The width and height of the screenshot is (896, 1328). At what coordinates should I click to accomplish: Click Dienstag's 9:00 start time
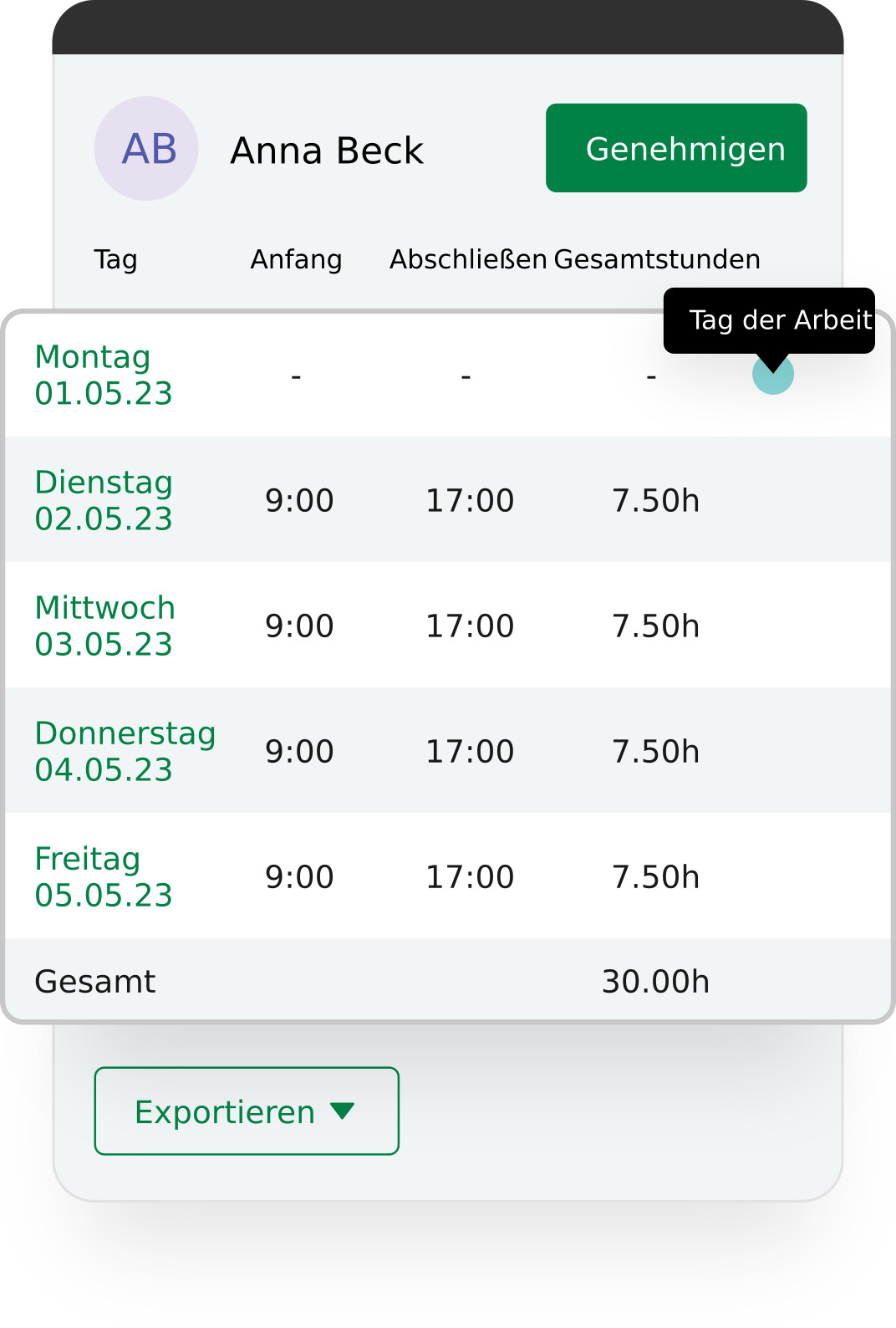299,501
